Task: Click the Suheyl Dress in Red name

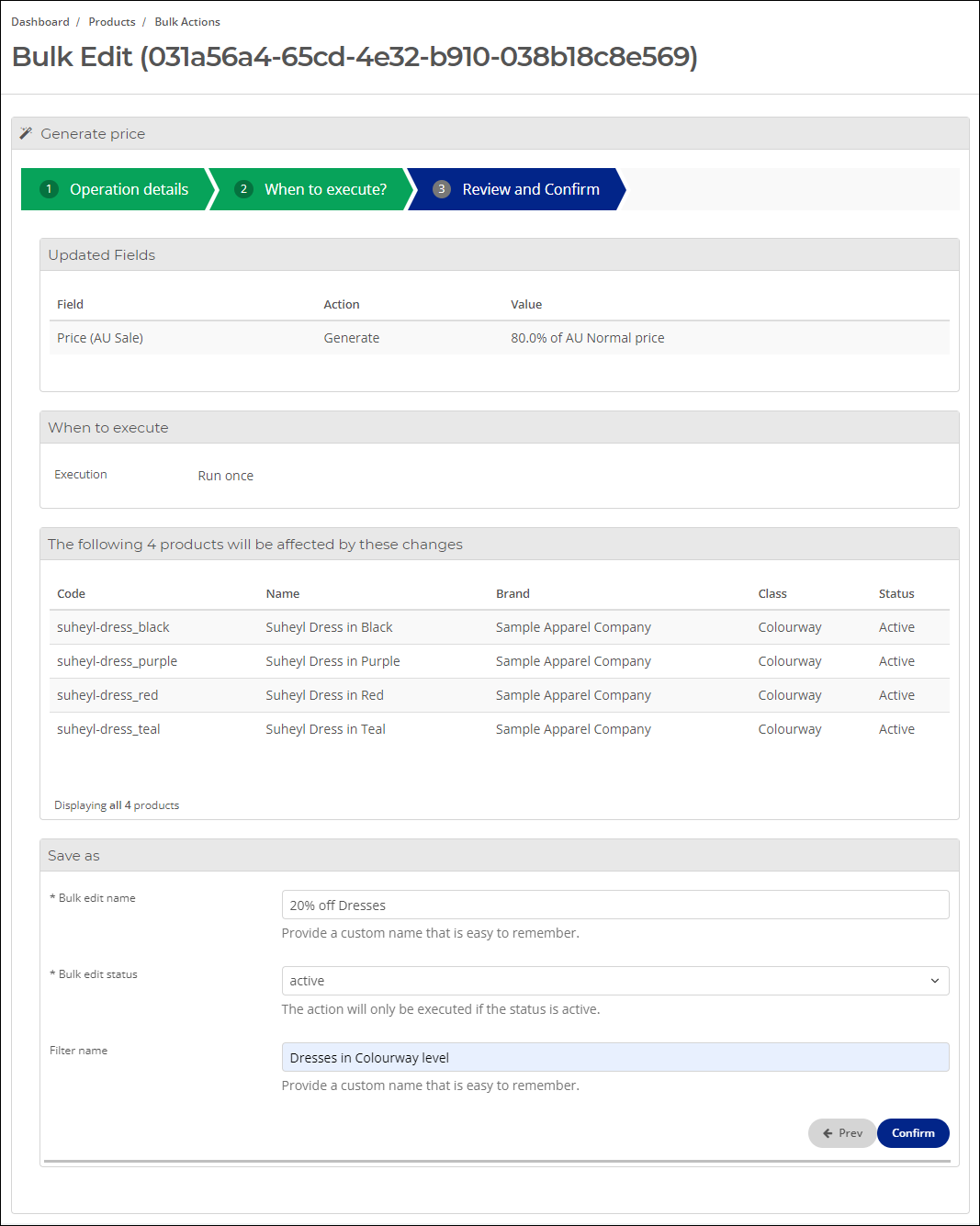Action: point(324,695)
